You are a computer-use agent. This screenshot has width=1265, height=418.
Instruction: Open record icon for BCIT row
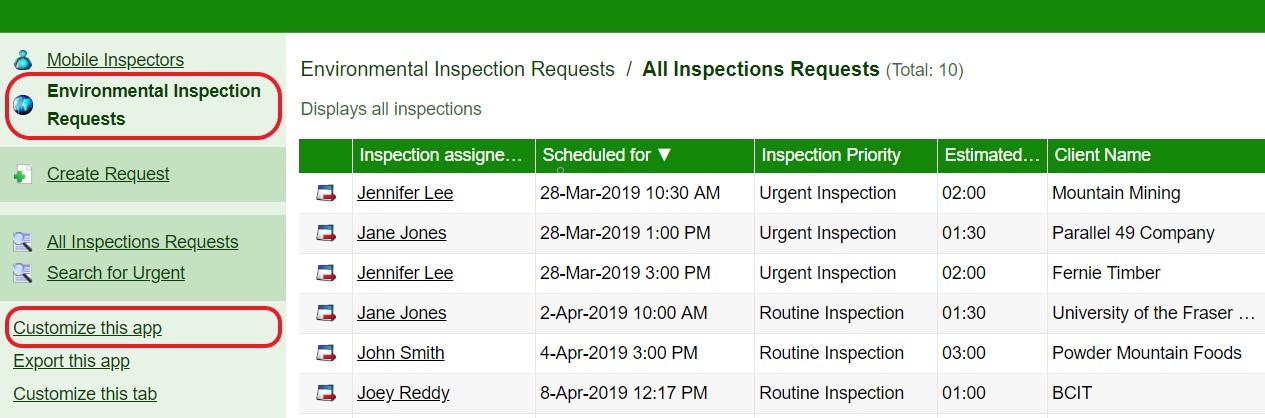tap(325, 393)
